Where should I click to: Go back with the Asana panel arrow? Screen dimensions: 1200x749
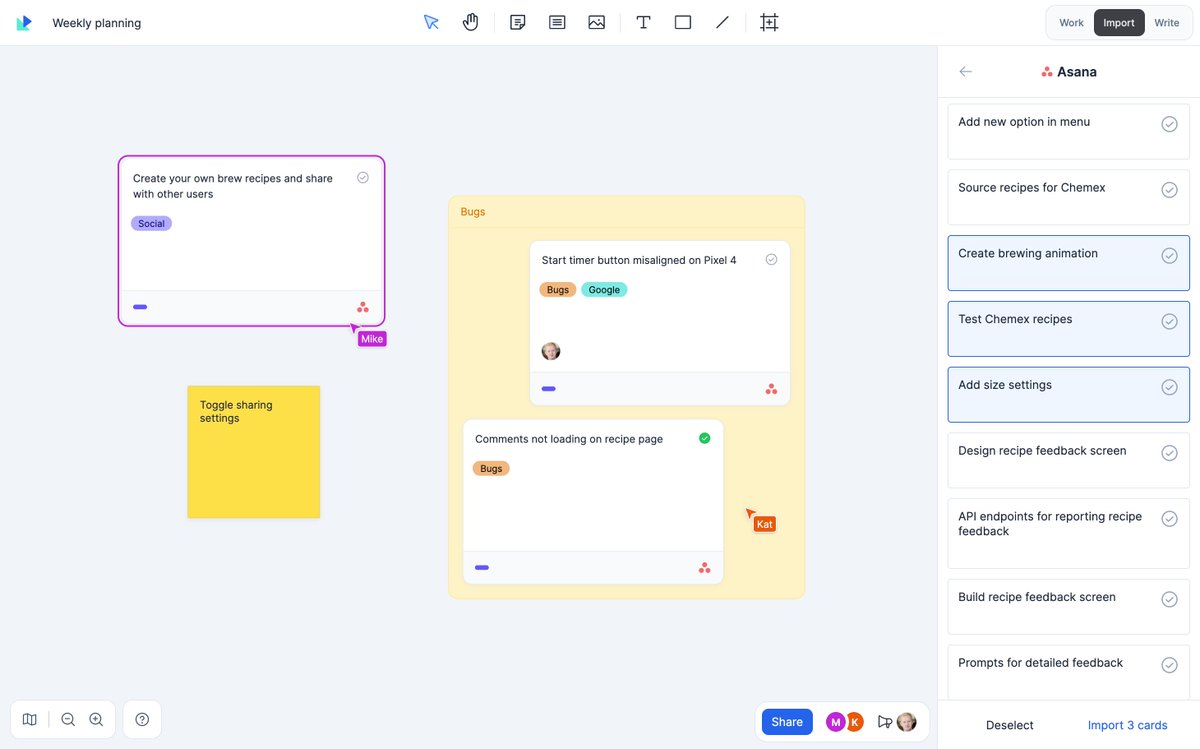965,72
